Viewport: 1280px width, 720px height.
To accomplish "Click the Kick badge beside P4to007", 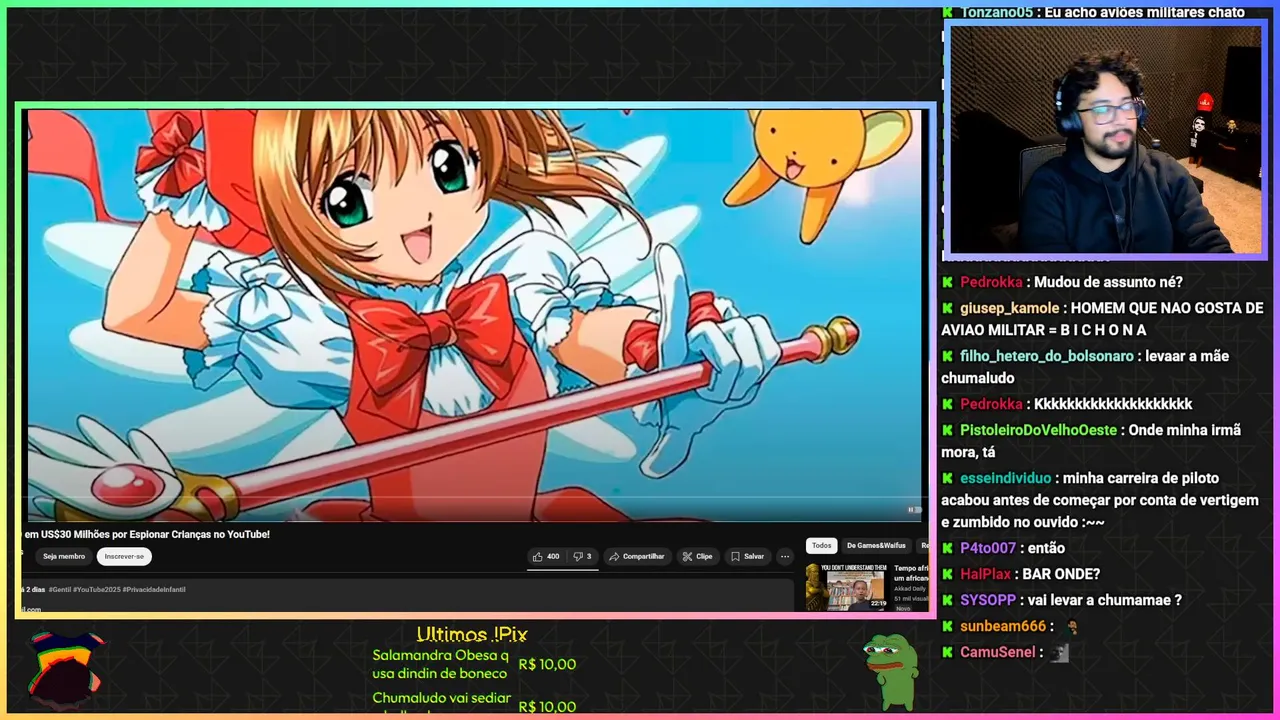I will tap(947, 548).
